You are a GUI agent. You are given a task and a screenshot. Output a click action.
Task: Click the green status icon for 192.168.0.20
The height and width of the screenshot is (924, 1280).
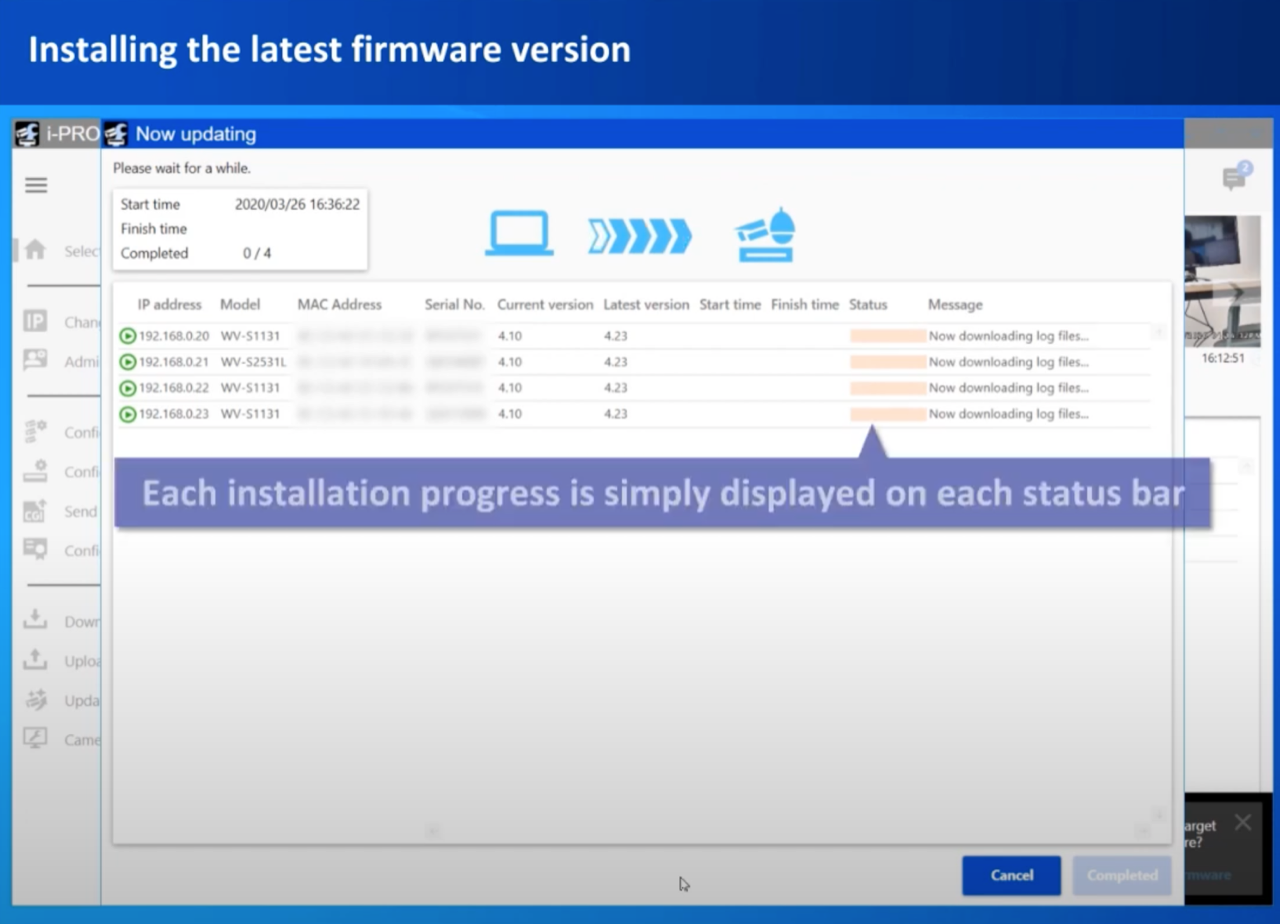click(128, 336)
